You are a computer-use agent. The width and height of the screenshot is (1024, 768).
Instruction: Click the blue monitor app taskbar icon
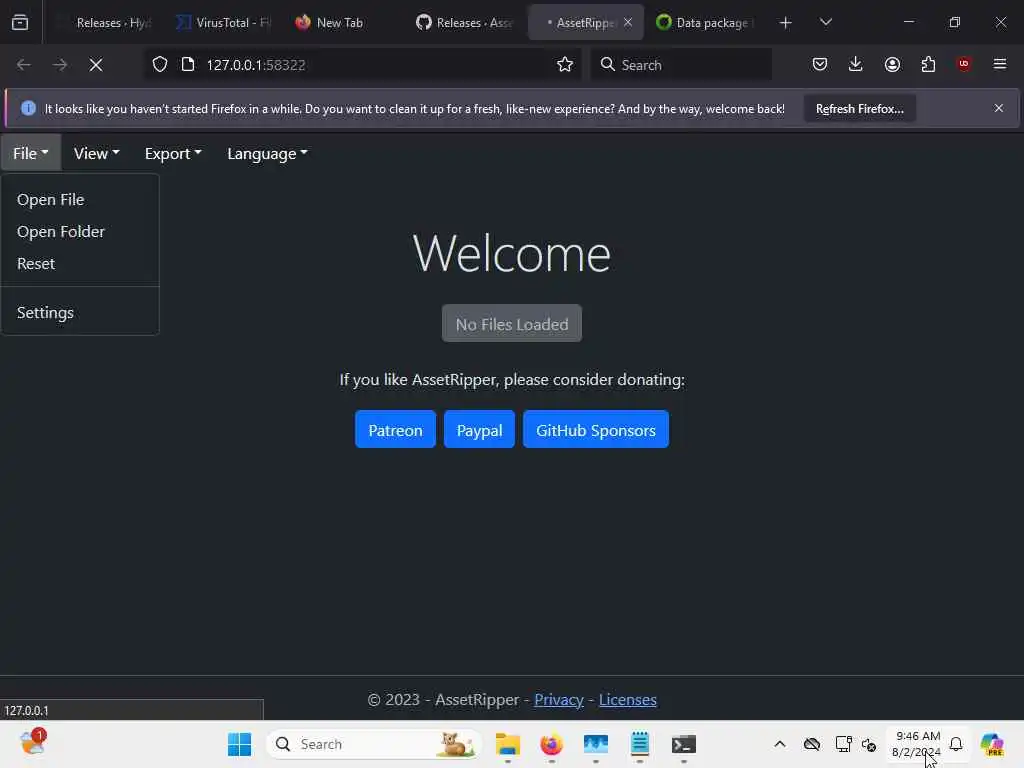click(596, 744)
